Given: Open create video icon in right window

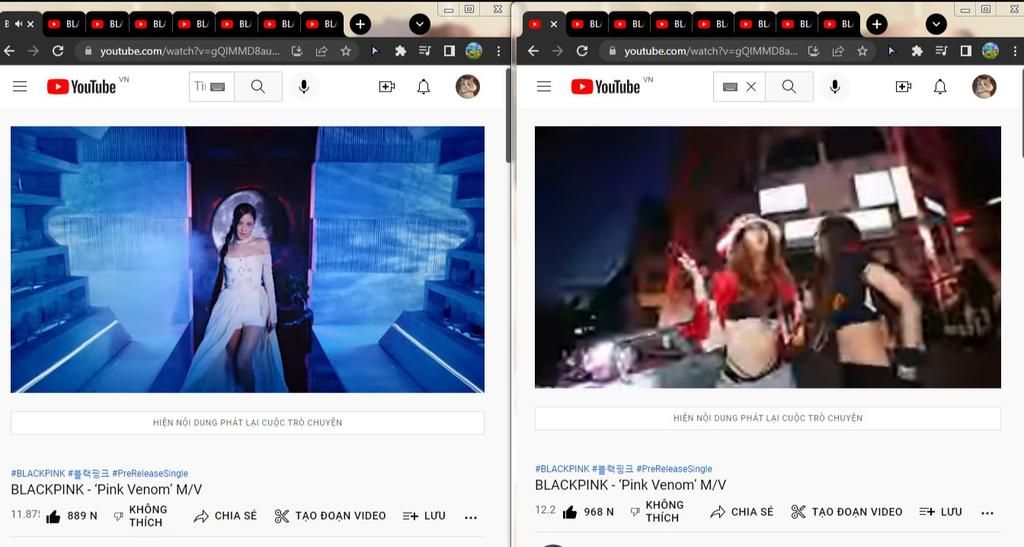Looking at the screenshot, I should 903,86.
